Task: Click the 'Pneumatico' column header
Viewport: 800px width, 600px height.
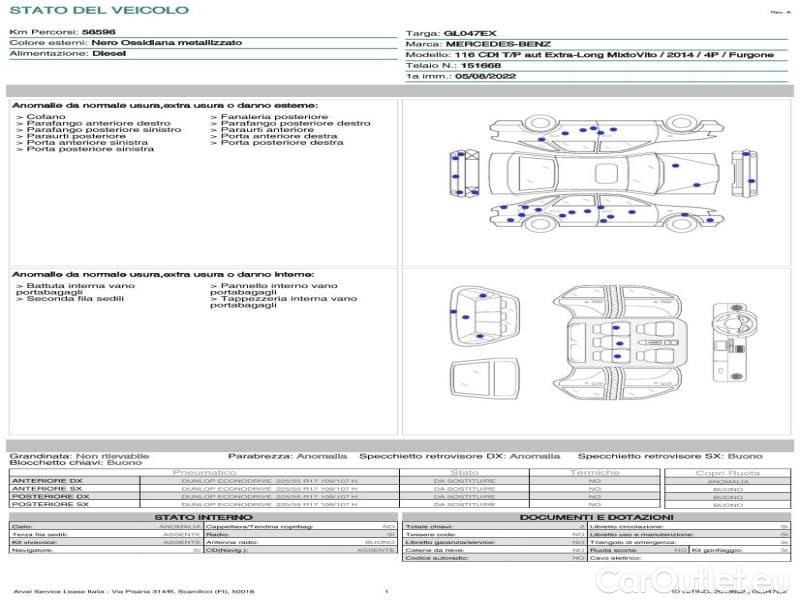Action: [x=204, y=472]
